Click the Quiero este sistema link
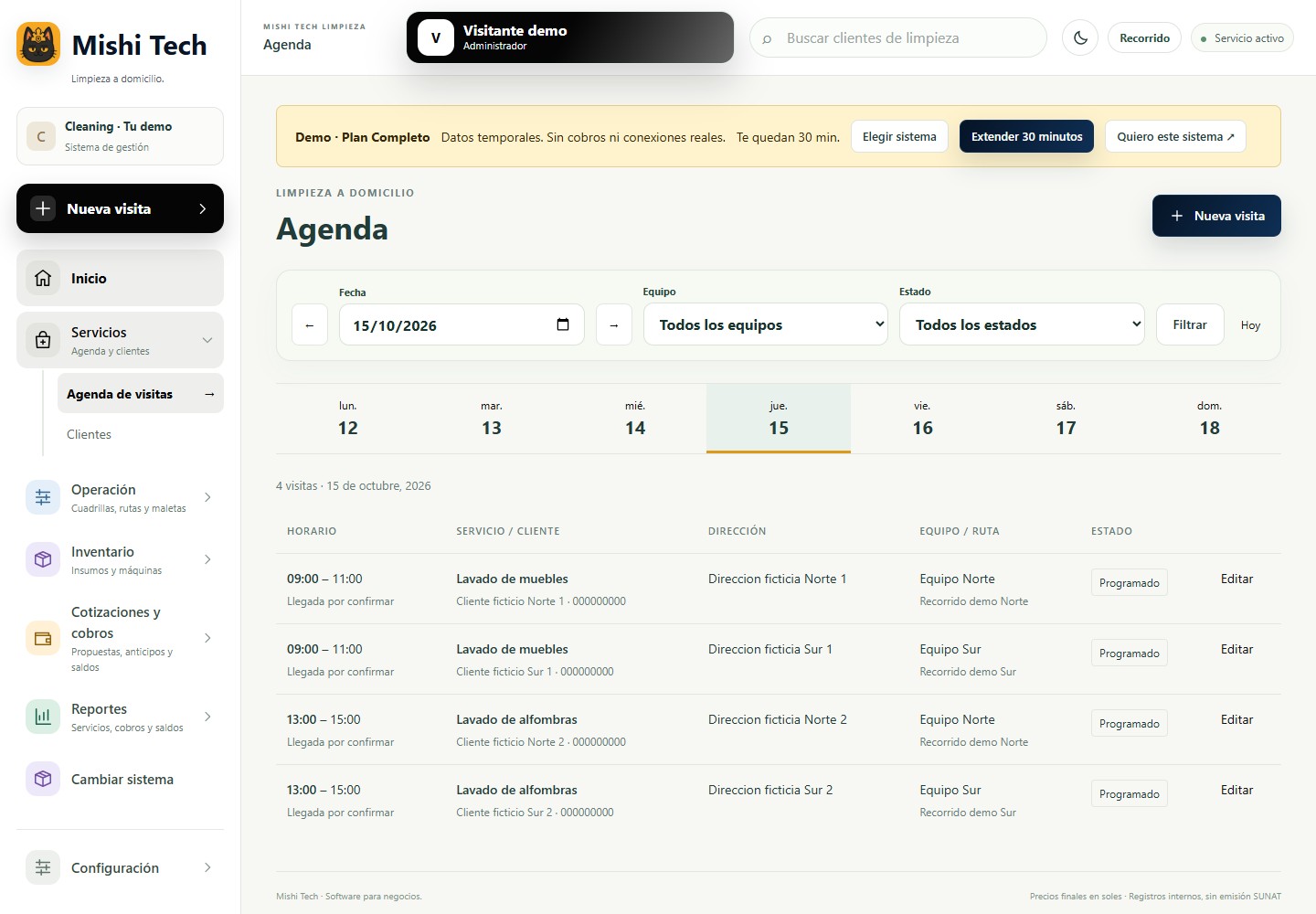The image size is (1316, 914). pos(1175,136)
